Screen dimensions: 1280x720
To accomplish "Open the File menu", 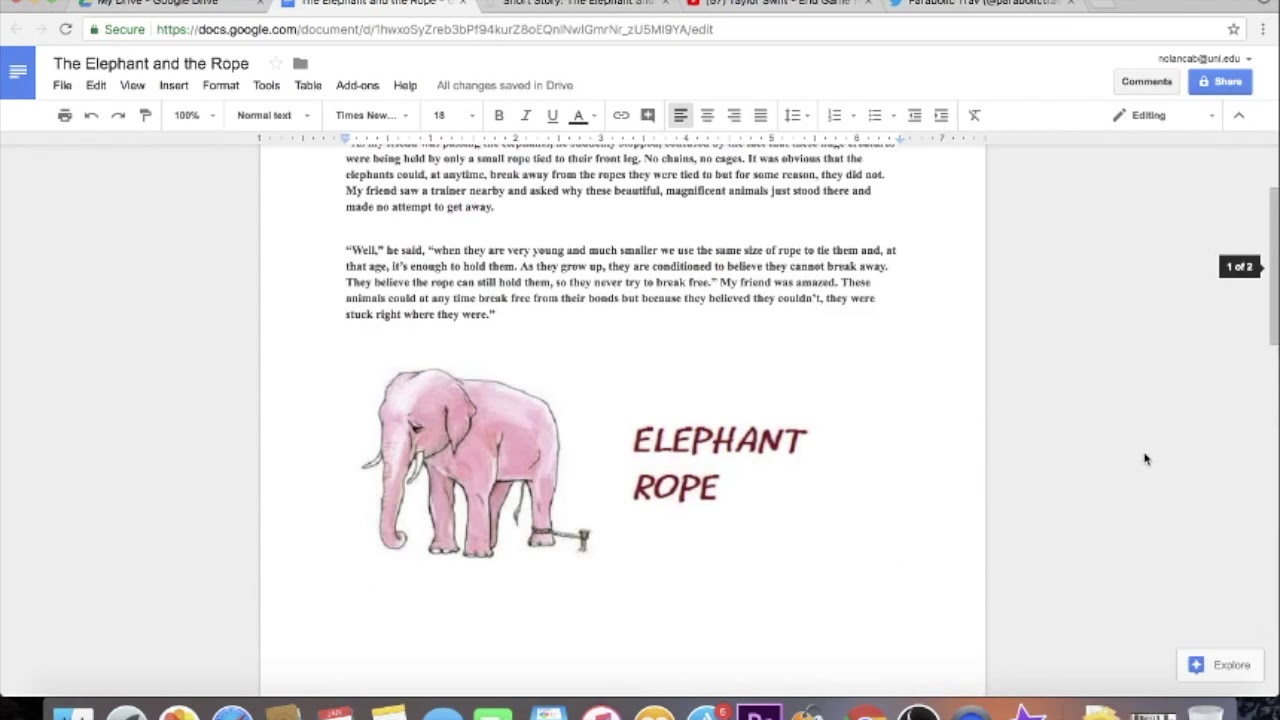I will click(x=62, y=85).
